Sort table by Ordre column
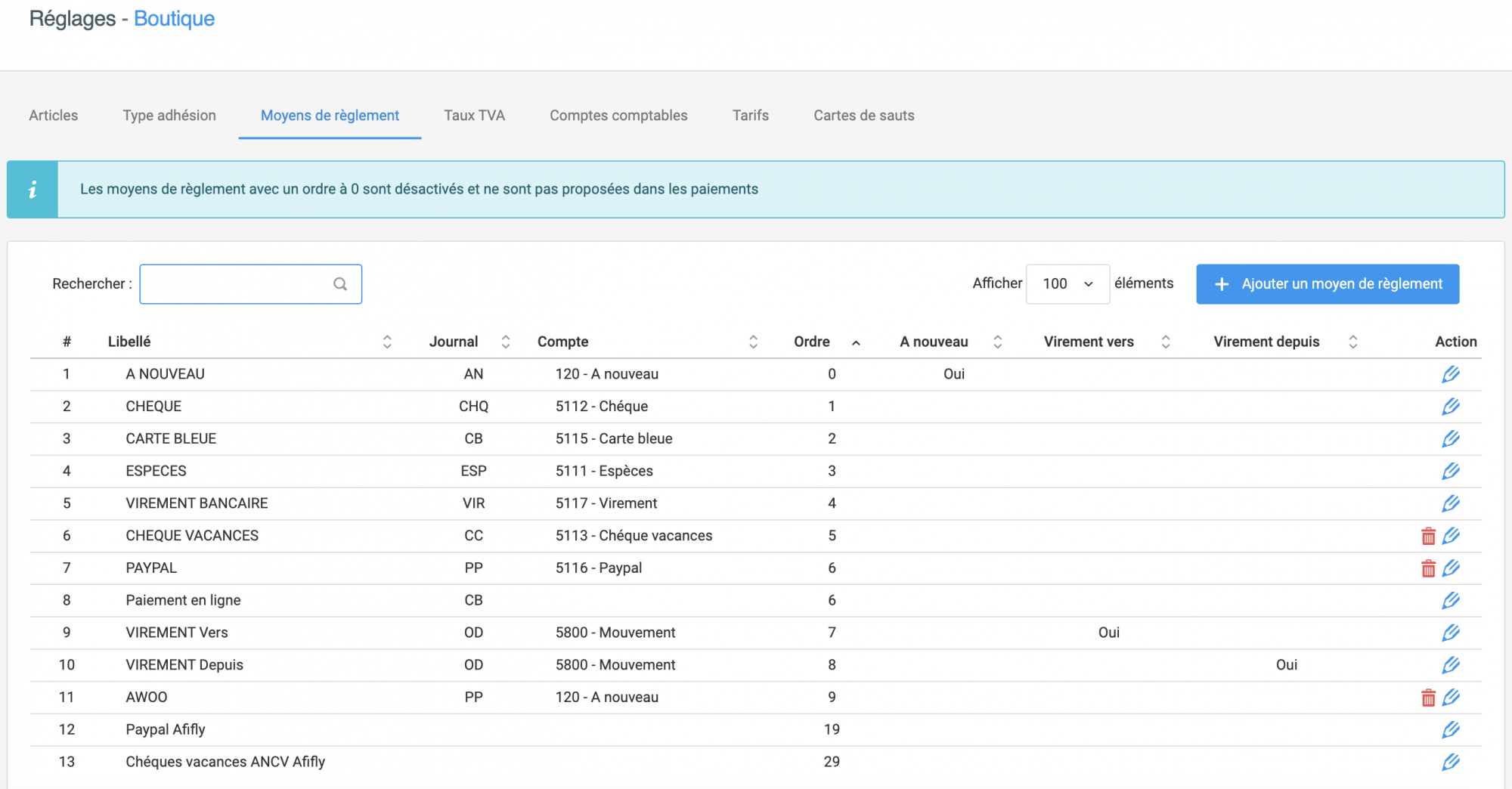The height and width of the screenshot is (789, 1512). click(856, 342)
